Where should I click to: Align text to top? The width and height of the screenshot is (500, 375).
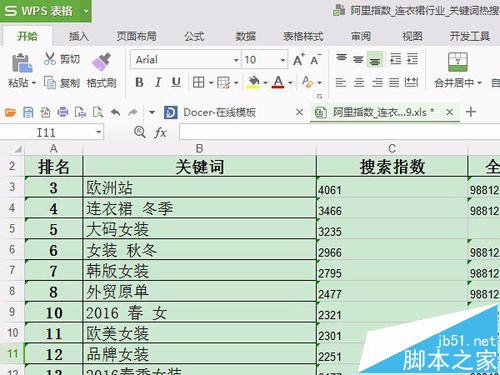coord(341,59)
